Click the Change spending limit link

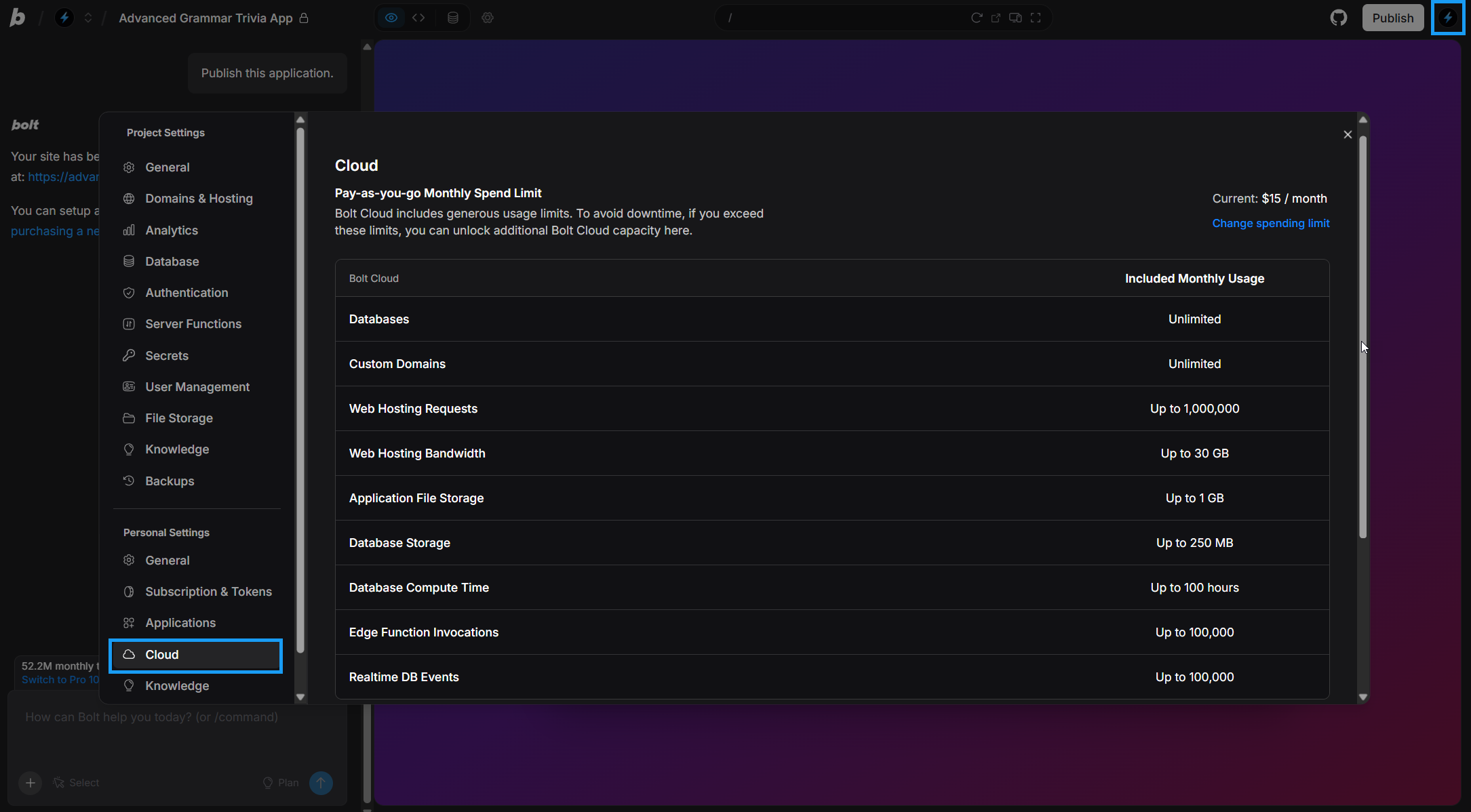click(1270, 223)
